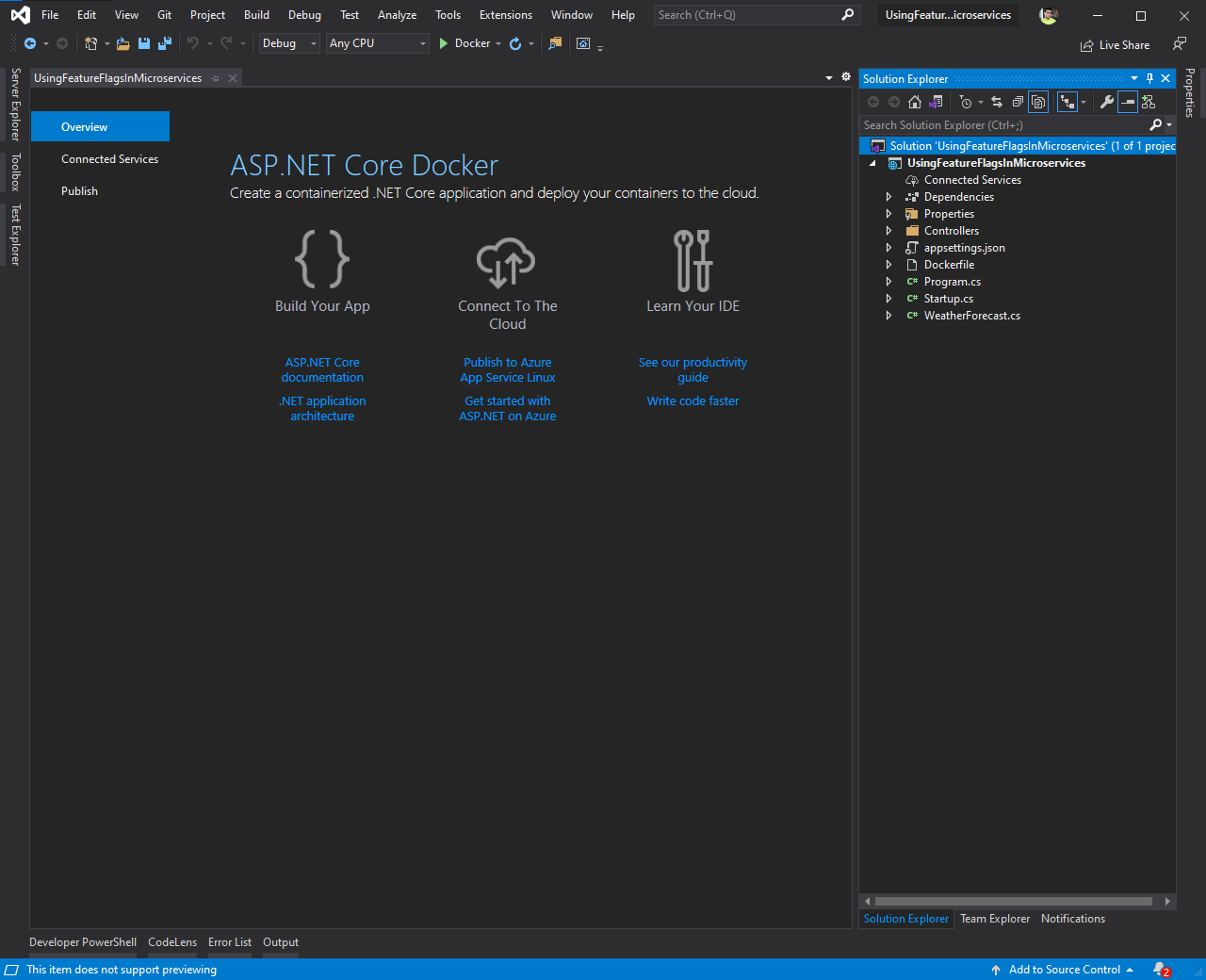The width and height of the screenshot is (1206, 980).
Task: Open the Analyze menu
Action: click(397, 15)
